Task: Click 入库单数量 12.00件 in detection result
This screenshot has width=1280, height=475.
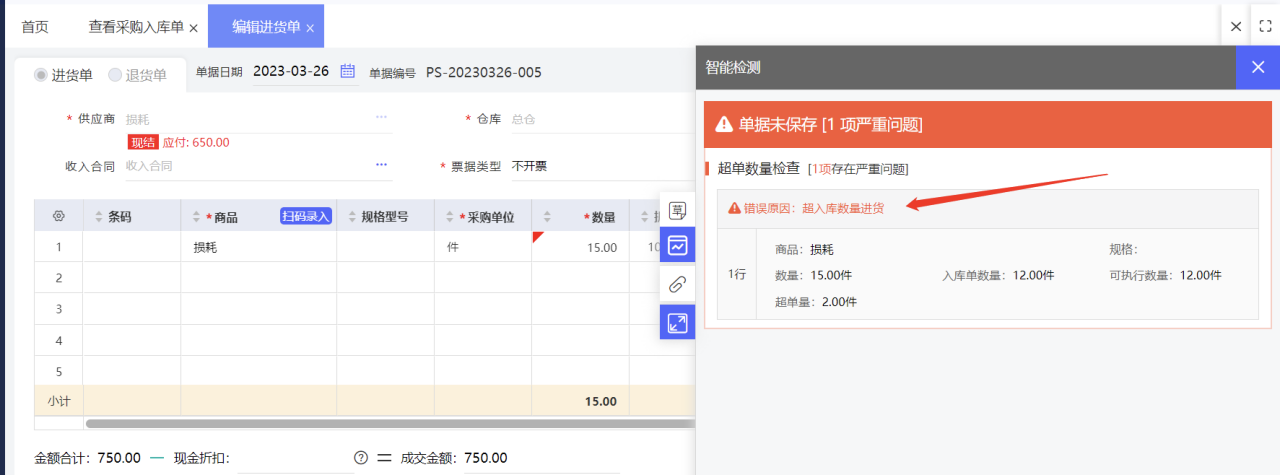Action: [x=998, y=275]
